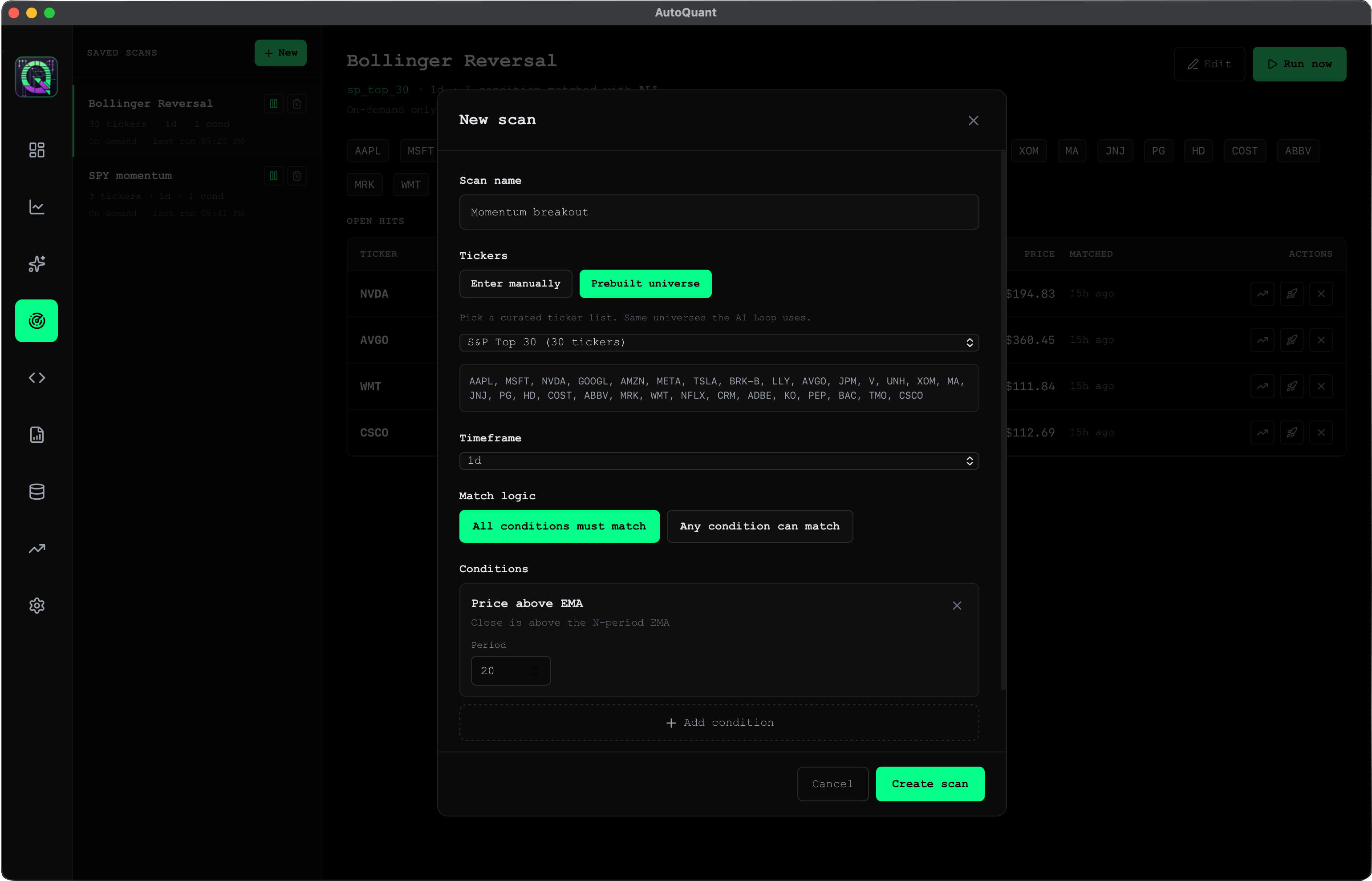Open the report document icon in sidebar
This screenshot has height=881, width=1372.
37,435
